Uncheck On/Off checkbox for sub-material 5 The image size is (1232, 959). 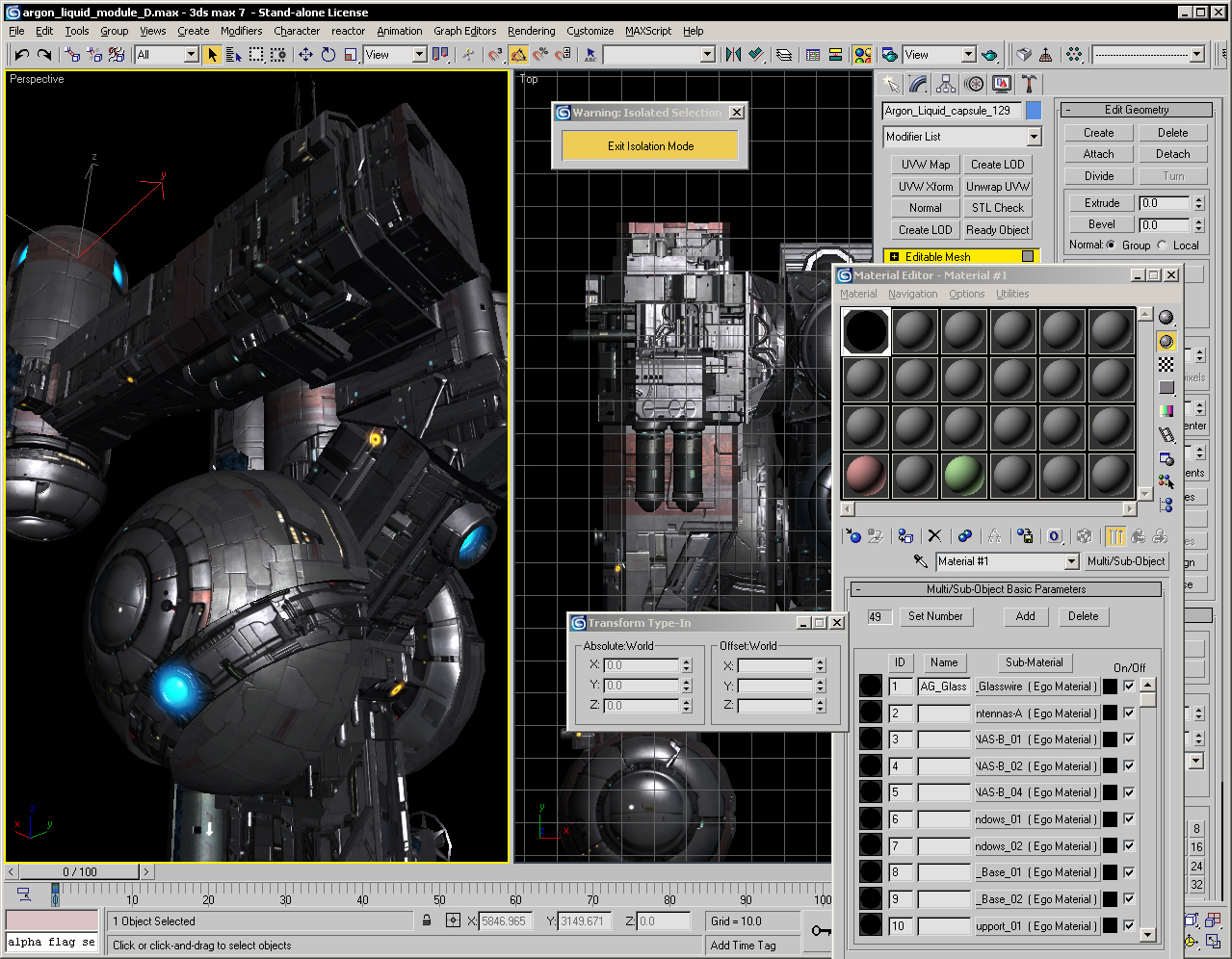(1129, 792)
